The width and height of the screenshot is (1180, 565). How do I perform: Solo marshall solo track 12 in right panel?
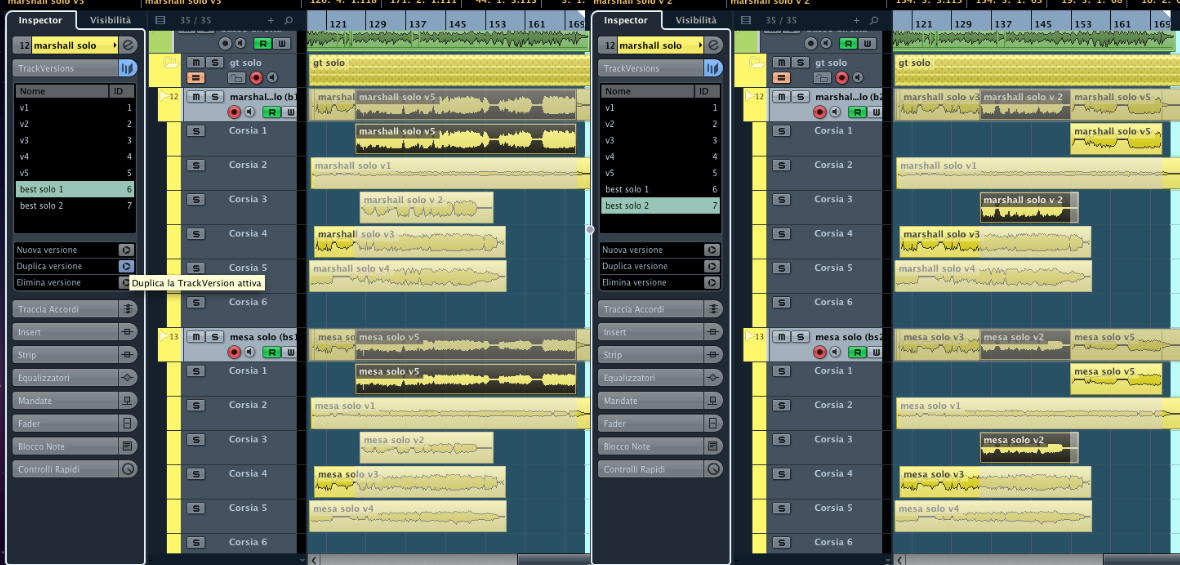click(x=799, y=96)
